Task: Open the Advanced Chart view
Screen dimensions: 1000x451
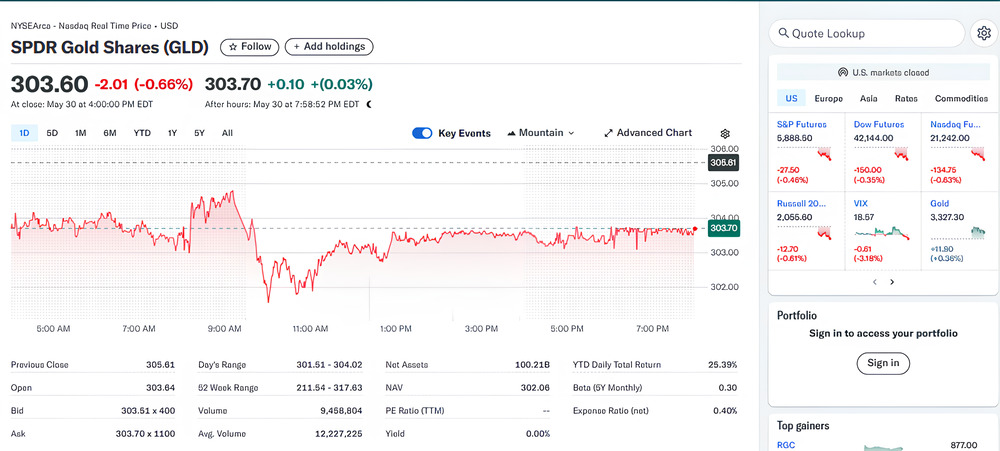Action: (648, 133)
